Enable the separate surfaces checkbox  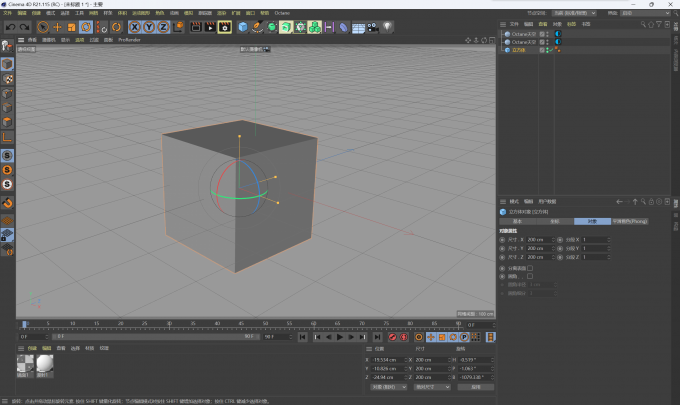530,268
